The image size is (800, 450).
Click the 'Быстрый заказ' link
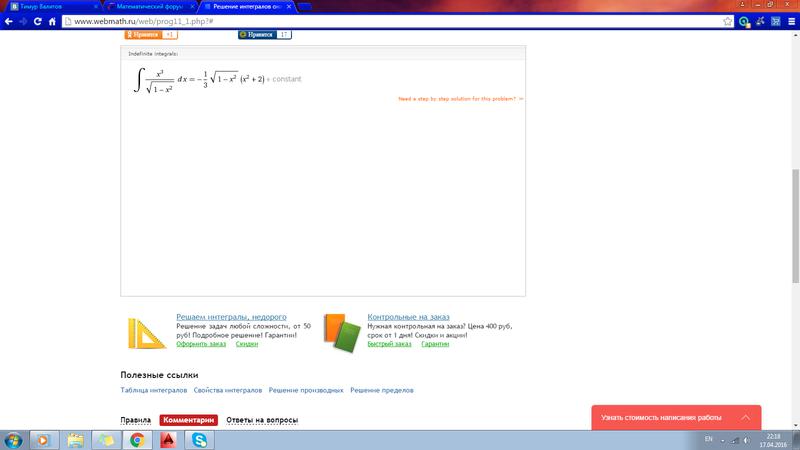[389, 344]
